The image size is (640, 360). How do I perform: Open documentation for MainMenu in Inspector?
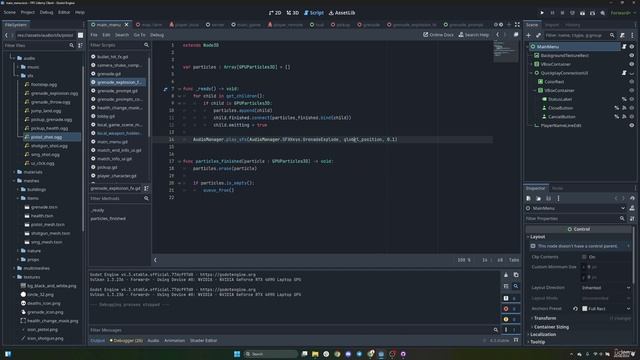click(632, 208)
